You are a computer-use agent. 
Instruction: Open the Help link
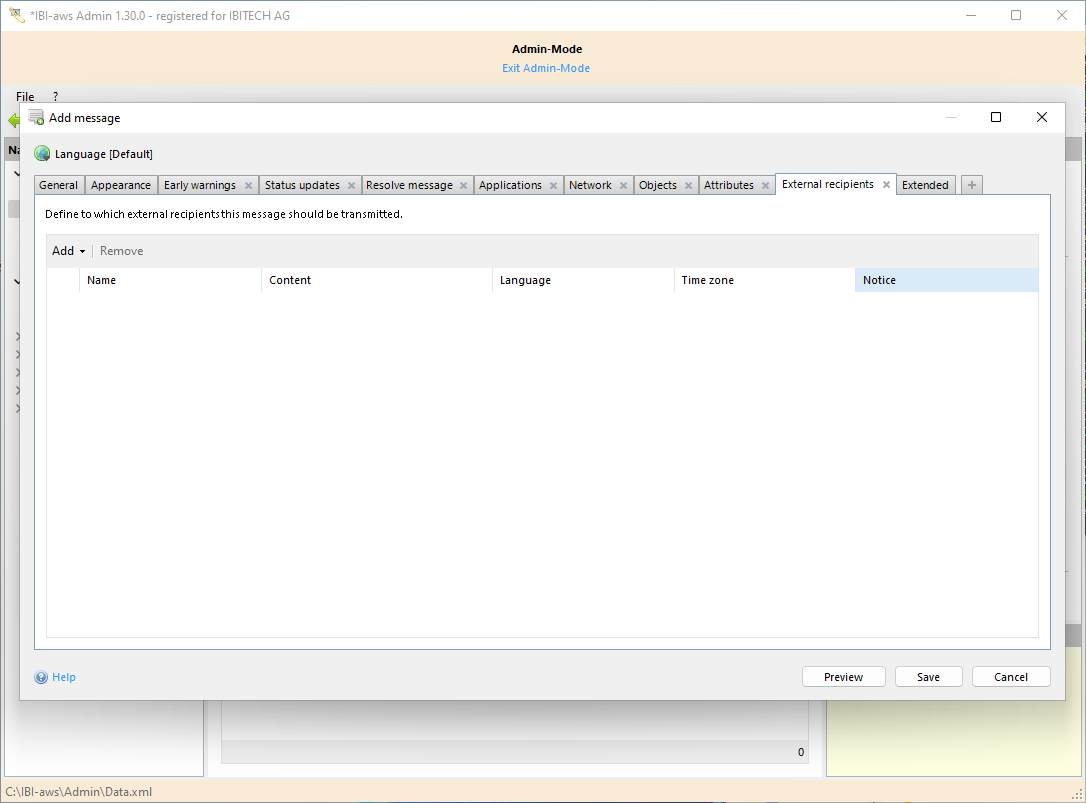tap(64, 677)
